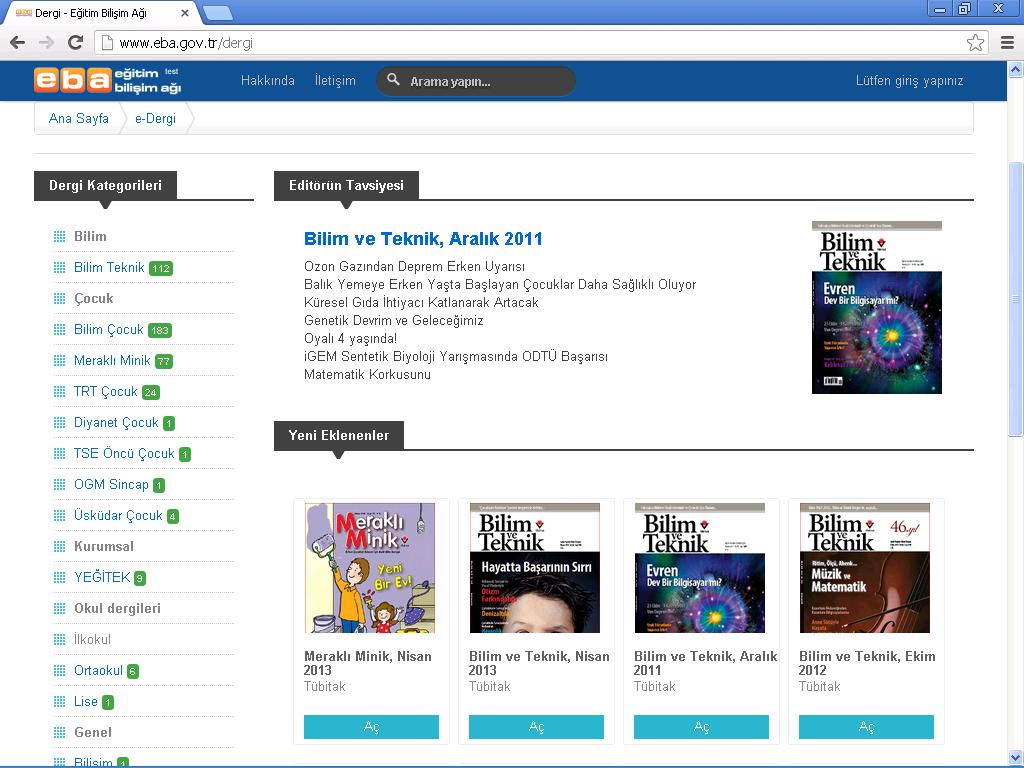Click the Bilim ve Teknik Ekim 2012 cover
Viewport: 1024px width, 768px height.
865,568
